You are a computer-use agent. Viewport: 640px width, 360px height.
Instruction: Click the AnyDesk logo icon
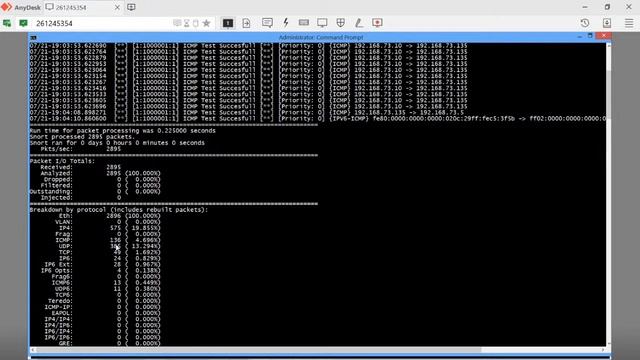point(6,7)
